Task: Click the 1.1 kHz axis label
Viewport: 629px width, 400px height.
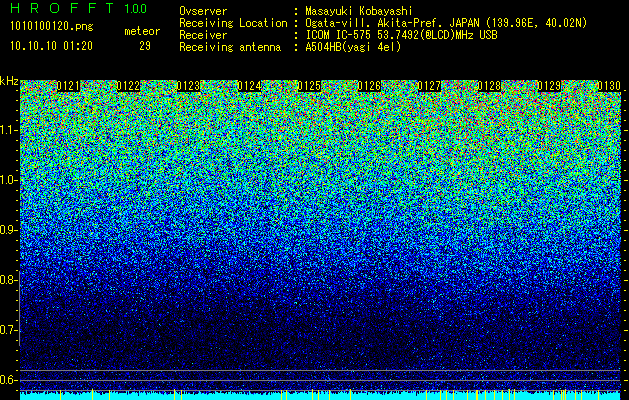Action: pos(8,130)
